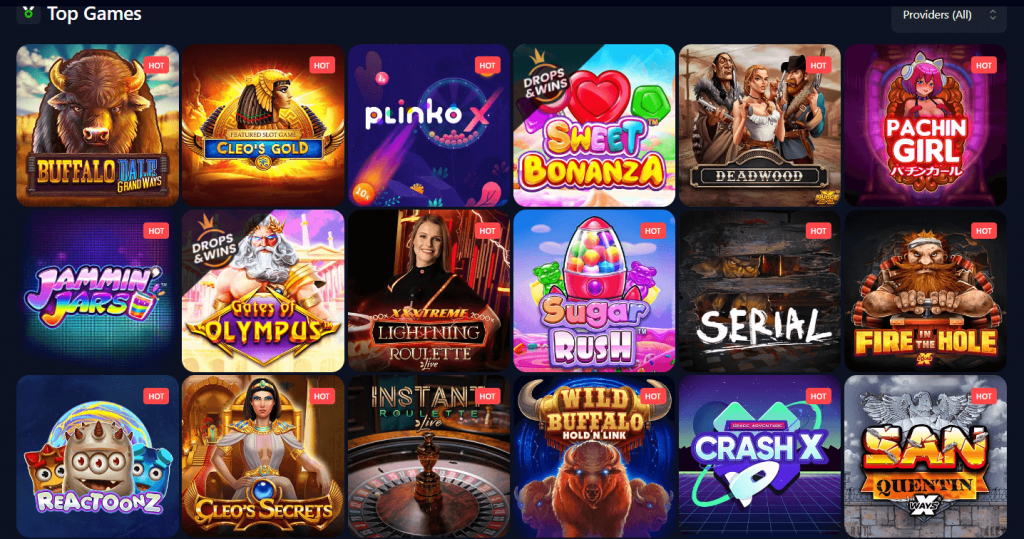Launch the Sugar Rush game

(594, 291)
